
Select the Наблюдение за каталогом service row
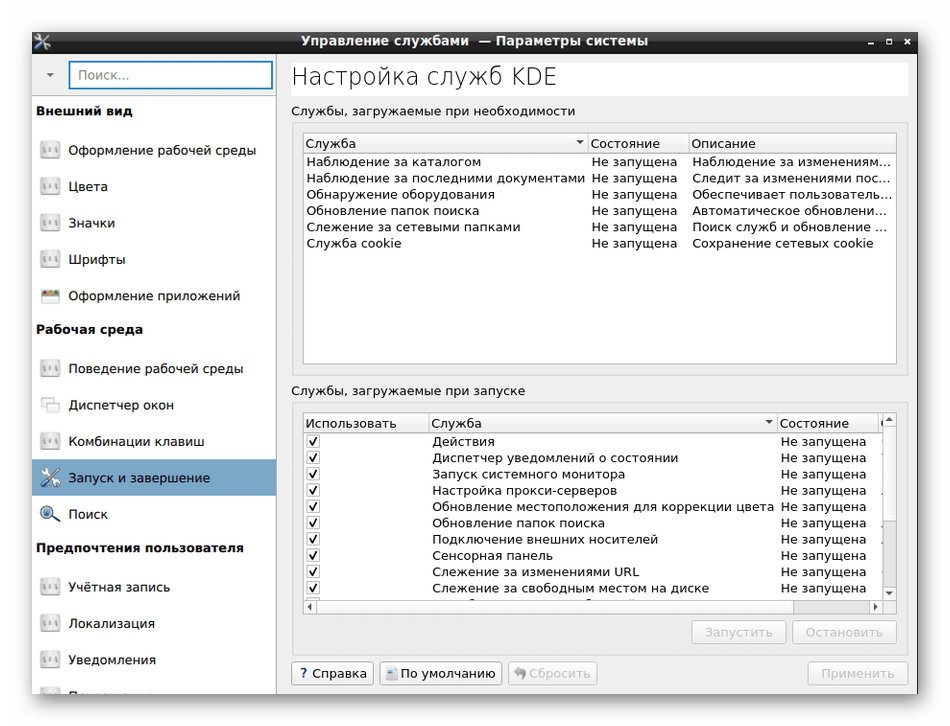point(599,162)
